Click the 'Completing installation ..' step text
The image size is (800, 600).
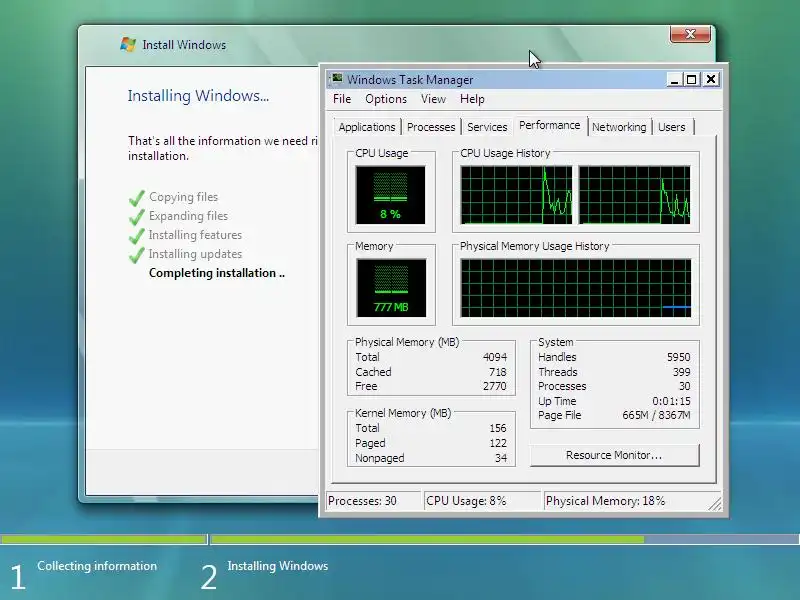[x=217, y=273]
